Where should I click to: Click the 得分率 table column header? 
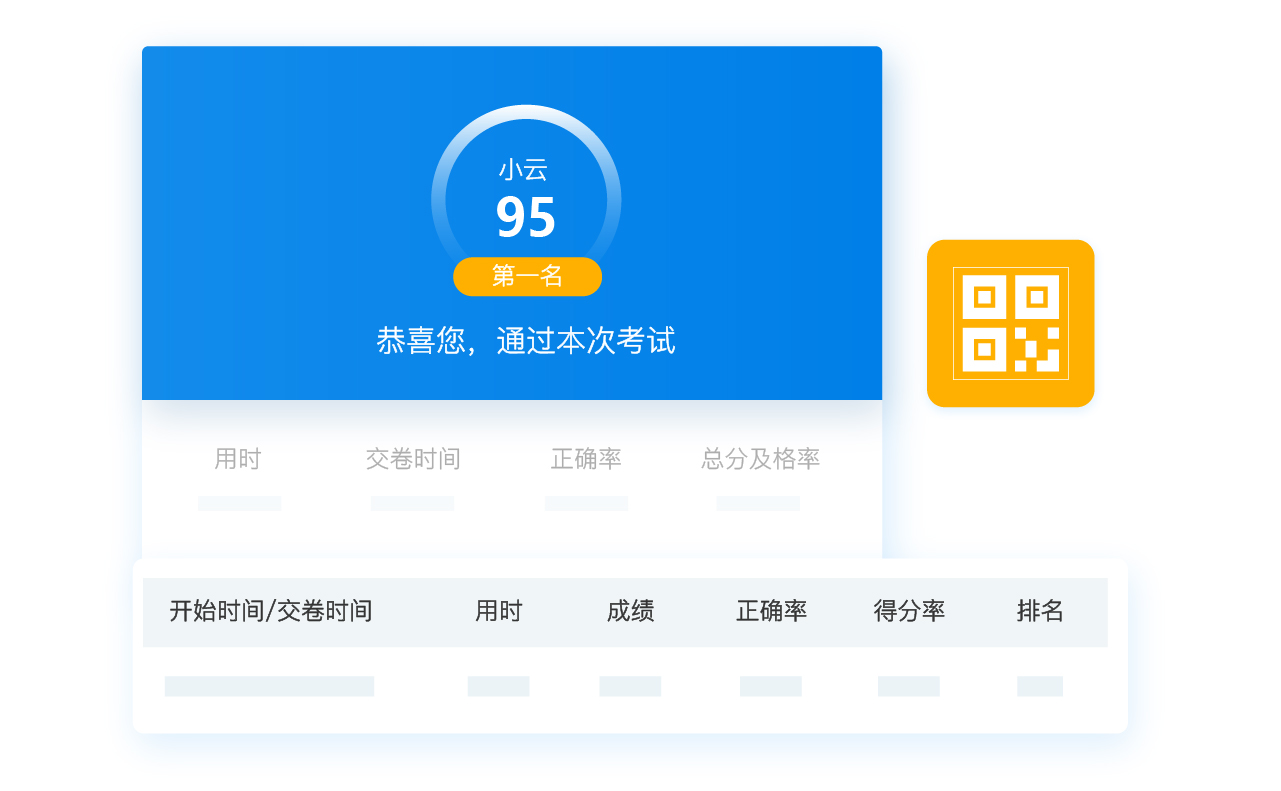click(909, 611)
